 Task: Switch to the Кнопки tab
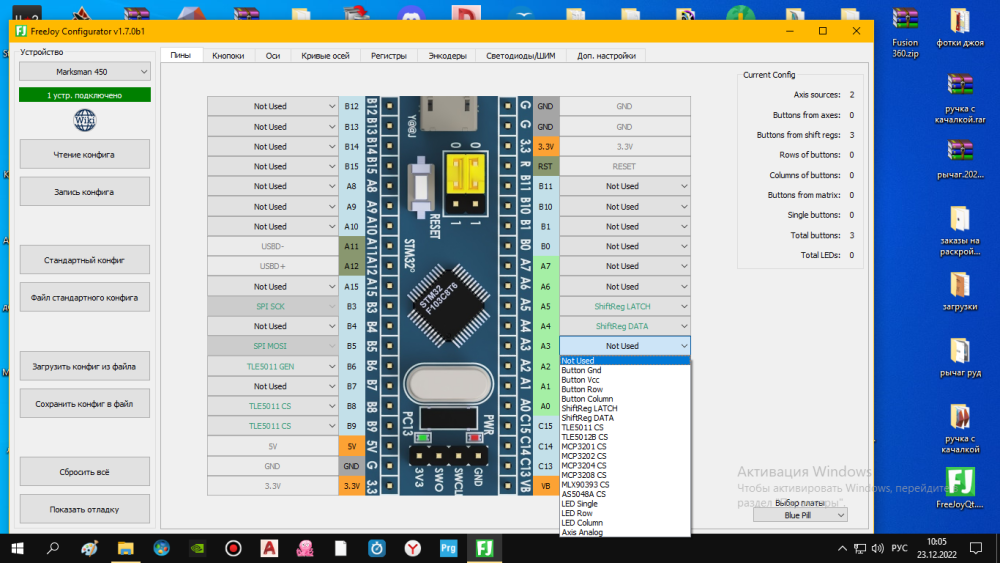click(228, 56)
